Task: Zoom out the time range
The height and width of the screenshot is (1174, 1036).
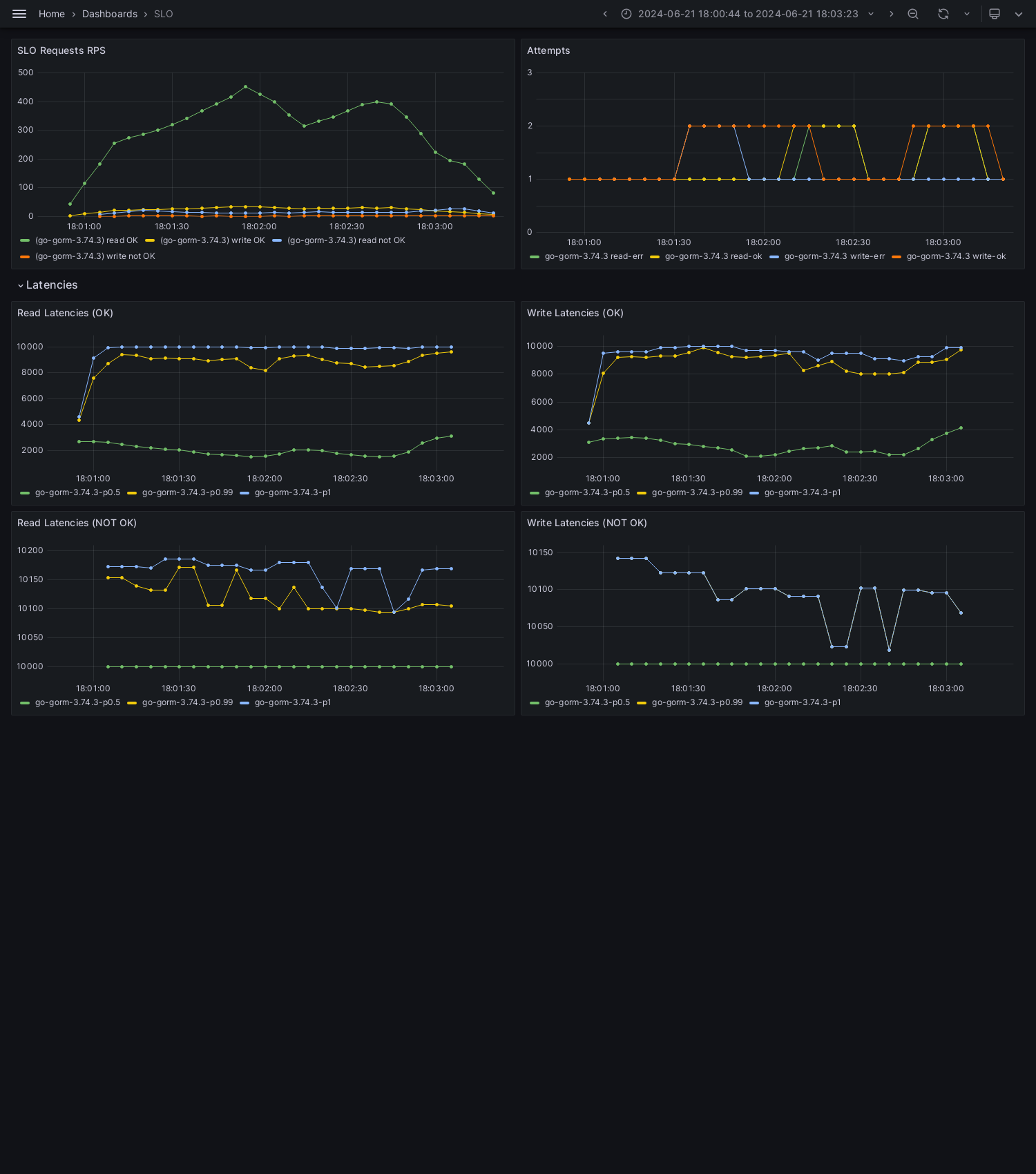Action: point(913,14)
